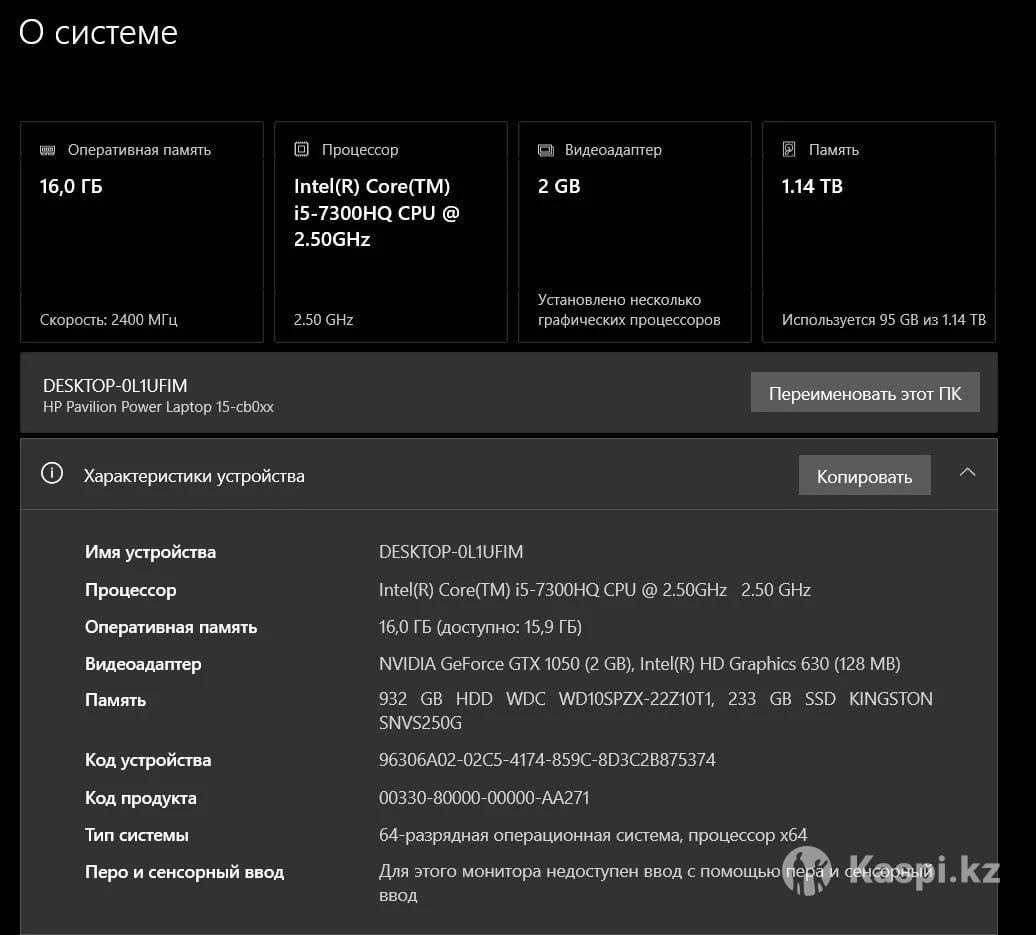Click the Характеристики устройства section header
The height and width of the screenshot is (935, 1036).
point(194,476)
